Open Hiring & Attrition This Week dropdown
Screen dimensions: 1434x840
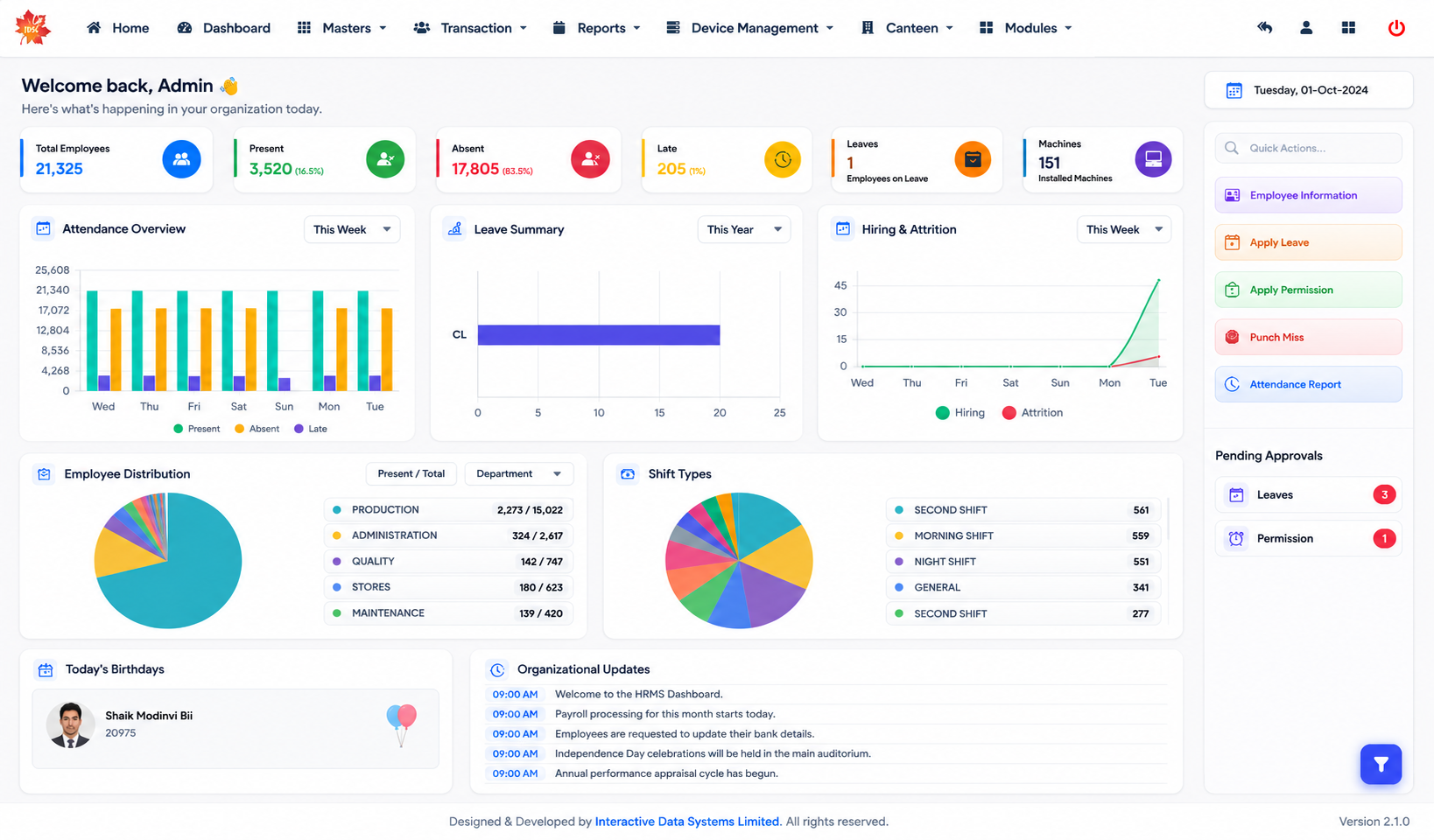coord(1124,229)
